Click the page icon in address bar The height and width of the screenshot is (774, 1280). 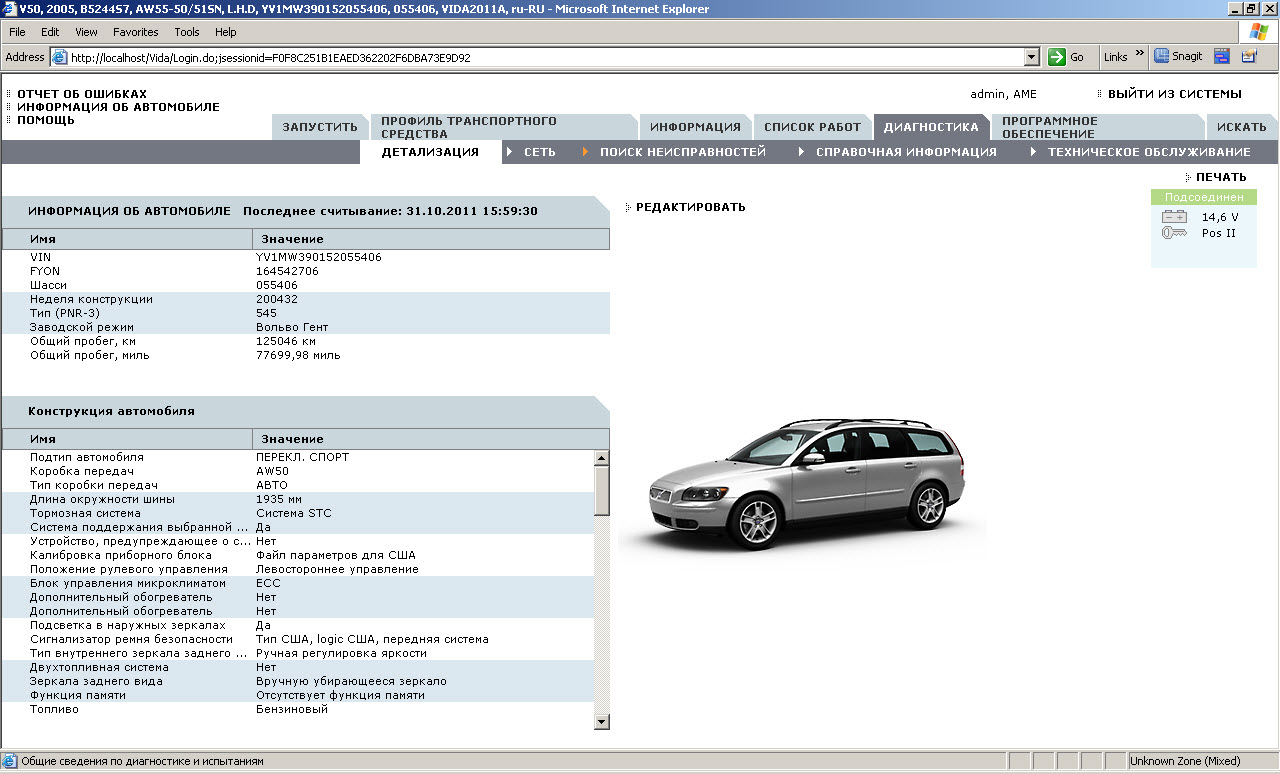click(x=59, y=58)
